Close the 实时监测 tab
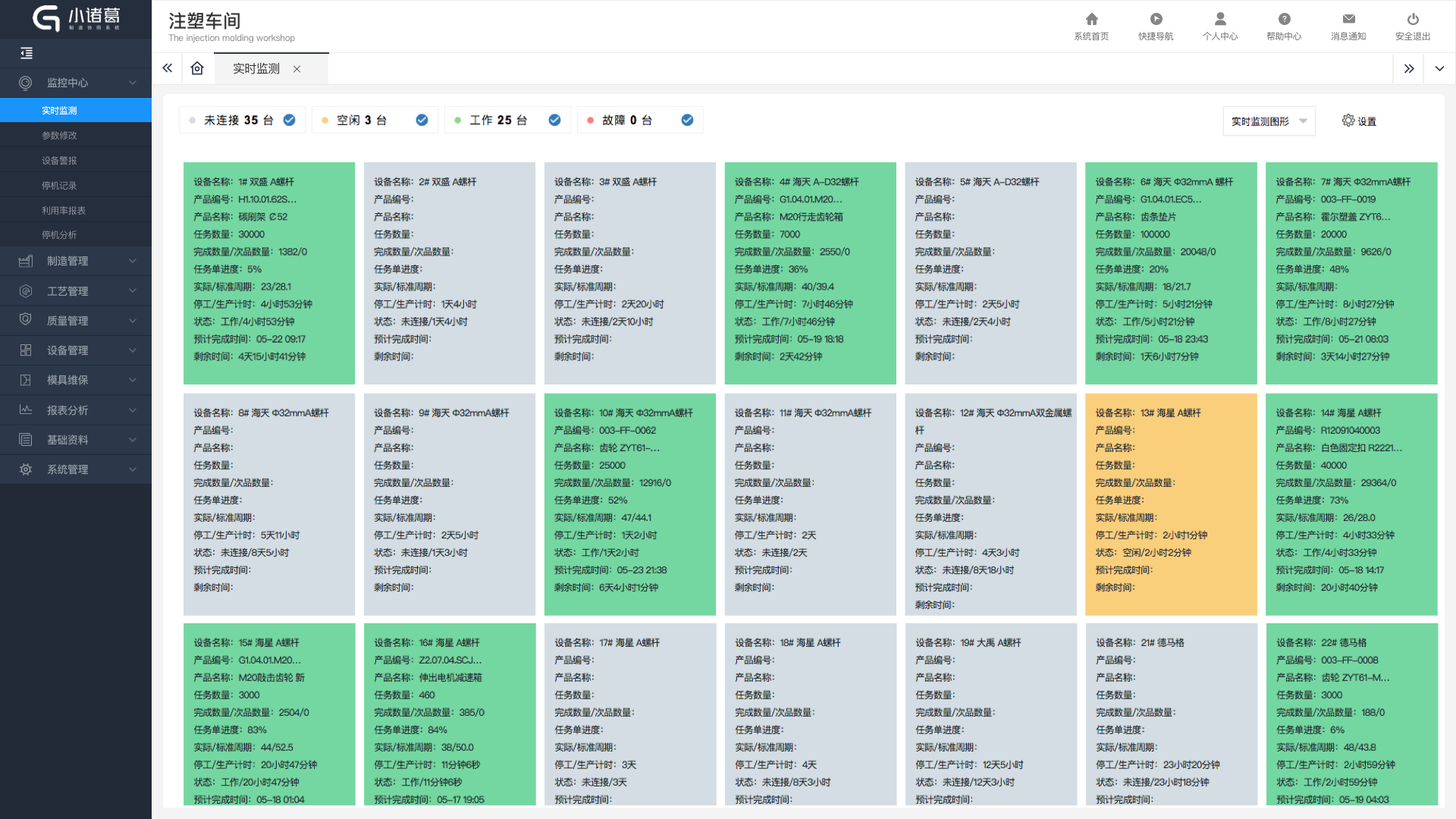The width and height of the screenshot is (1456, 819). [x=297, y=69]
